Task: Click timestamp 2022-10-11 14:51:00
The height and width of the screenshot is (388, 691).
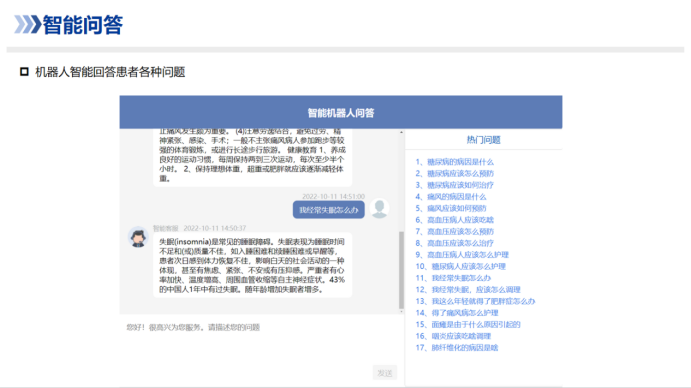Action: pyautogui.click(x=334, y=196)
